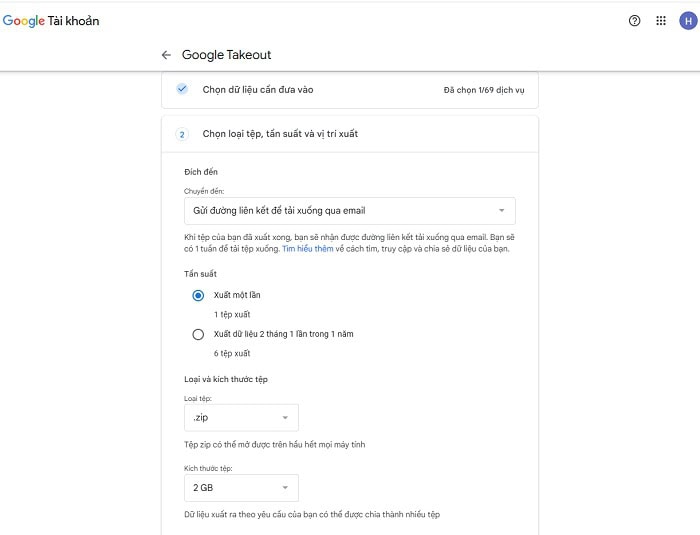Expand the Chọn dữ liệu cần đưa vào section

[x=258, y=89]
